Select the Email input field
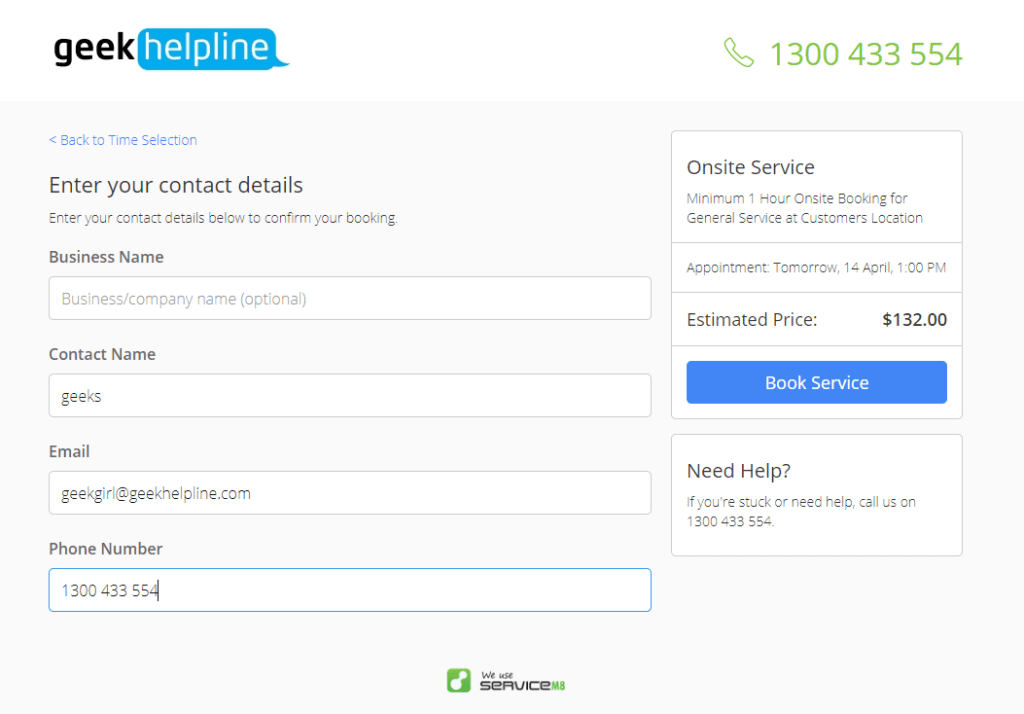This screenshot has height=714, width=1024. (350, 493)
